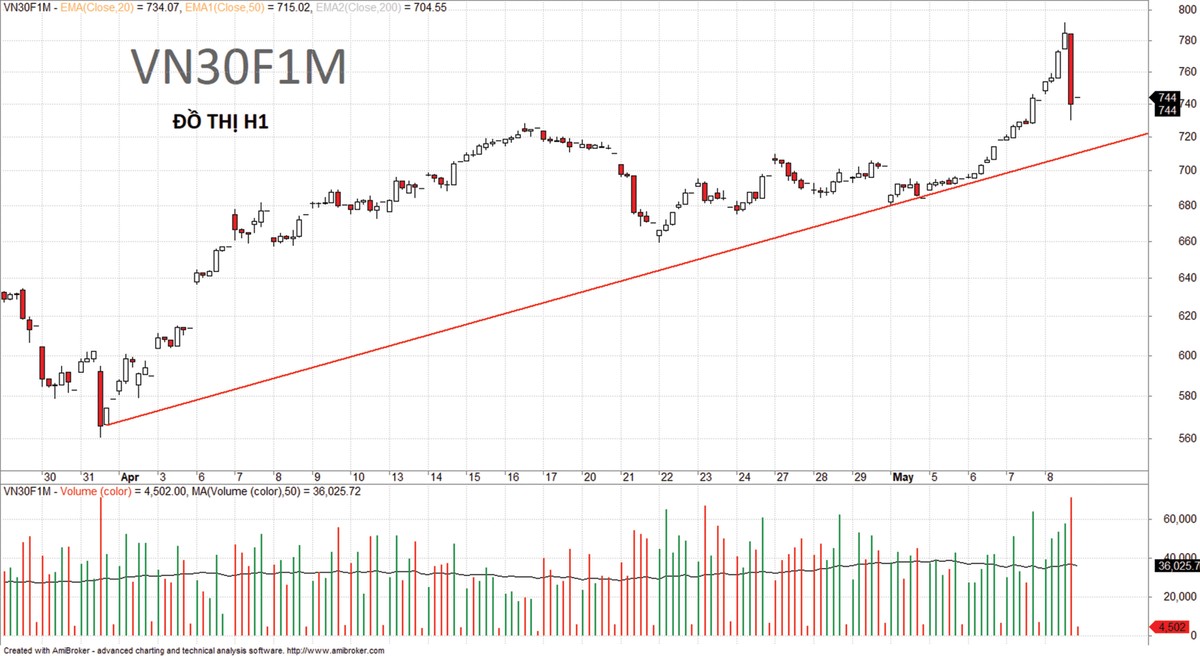Viewport: 1200px width, 656px height.
Task: Click the latest large red candlestick
Action: [1070, 68]
